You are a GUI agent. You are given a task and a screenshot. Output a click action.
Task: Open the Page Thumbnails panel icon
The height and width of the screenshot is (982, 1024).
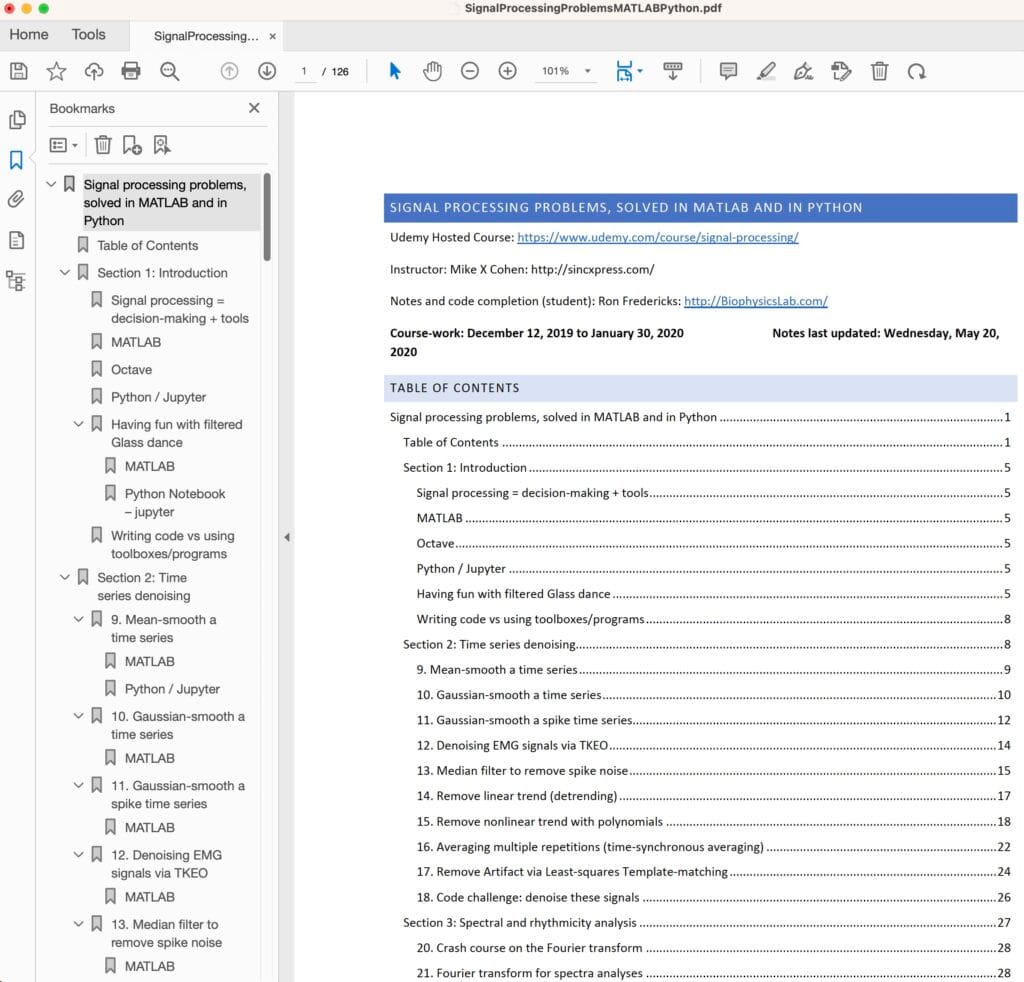[x=17, y=118]
